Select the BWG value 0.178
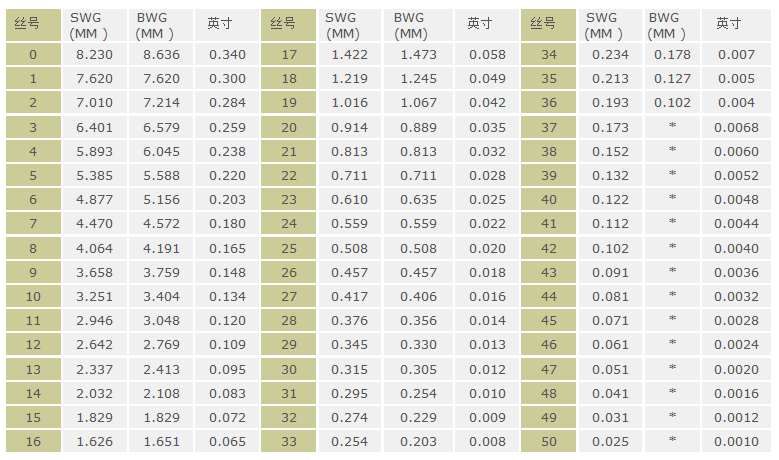Image resolution: width=779 pixels, height=460 pixels. pos(672,54)
